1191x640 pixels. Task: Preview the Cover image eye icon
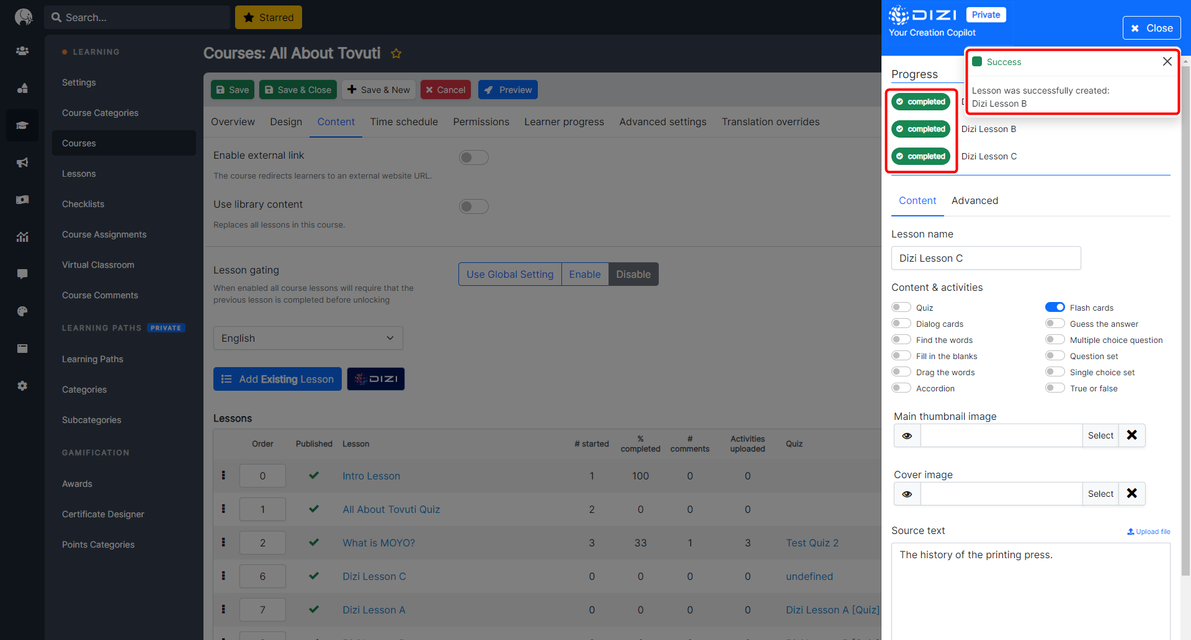click(x=907, y=494)
